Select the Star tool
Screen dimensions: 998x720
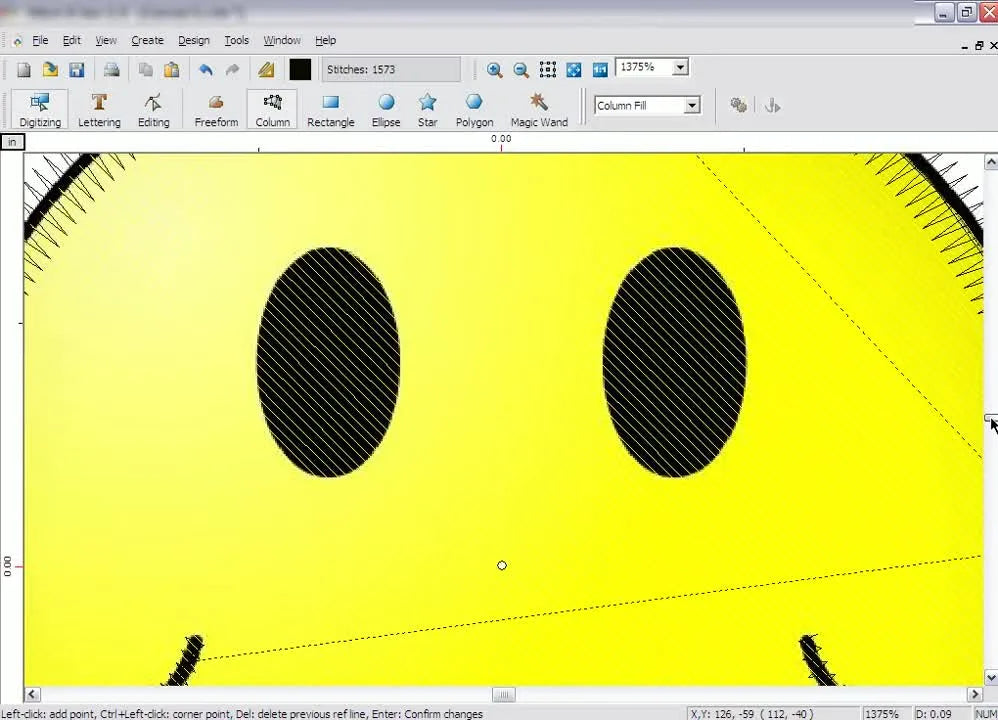427,108
